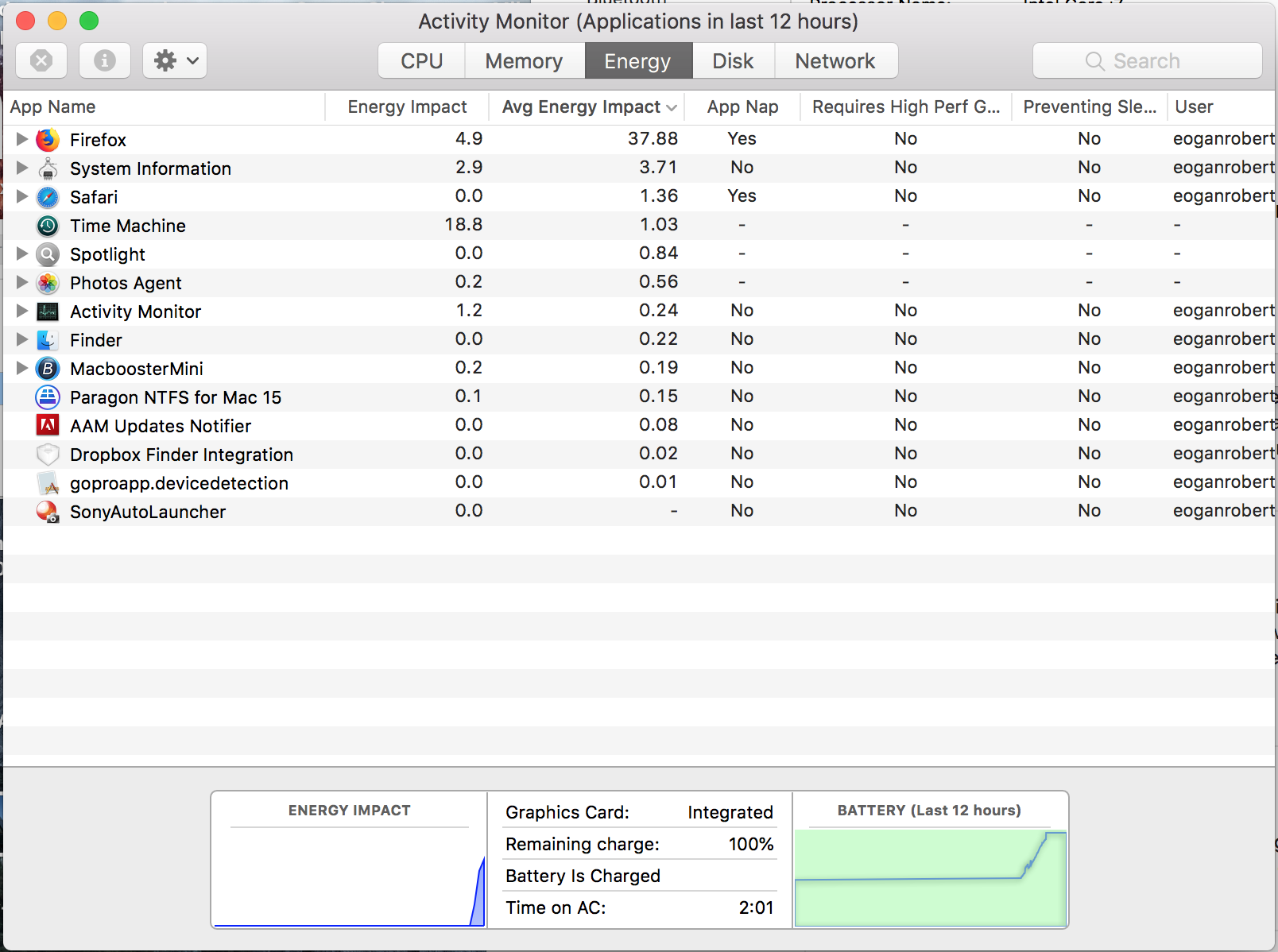
Task: Click Graphics Card Integrated value
Action: coord(730,812)
